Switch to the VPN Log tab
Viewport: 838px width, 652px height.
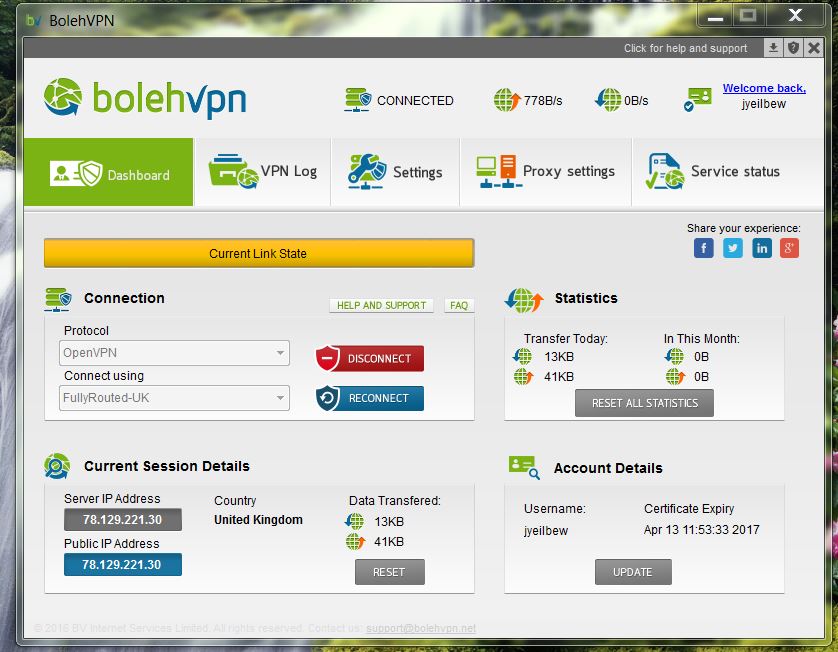[x=262, y=172]
